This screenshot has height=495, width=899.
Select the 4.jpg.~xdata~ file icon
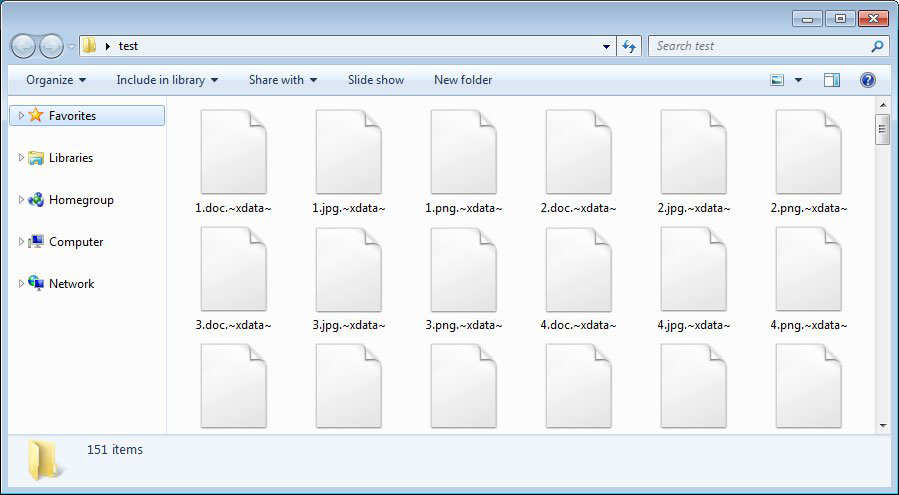pyautogui.click(x=693, y=269)
